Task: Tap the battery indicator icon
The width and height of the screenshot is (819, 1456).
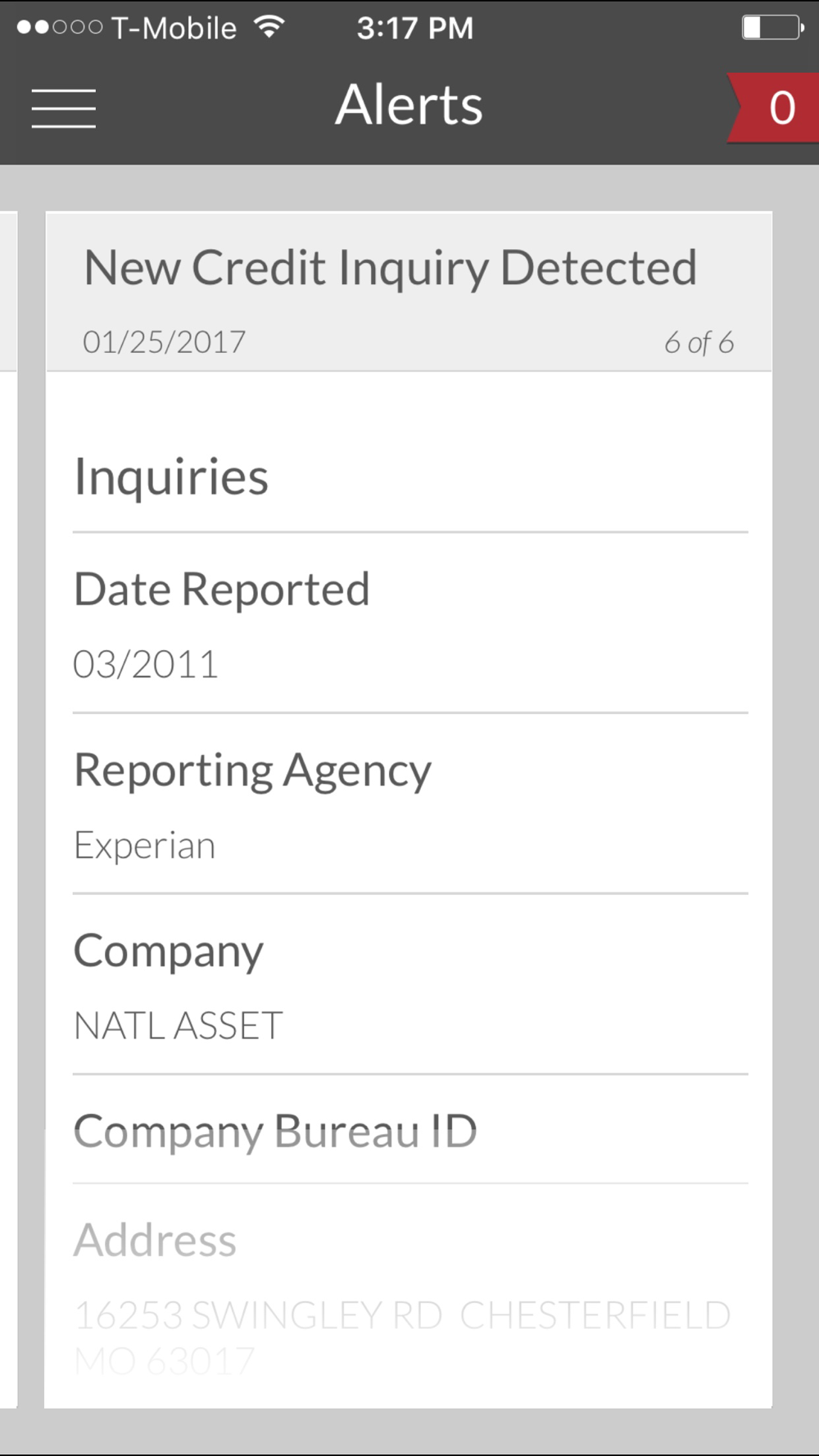Action: click(x=771, y=27)
